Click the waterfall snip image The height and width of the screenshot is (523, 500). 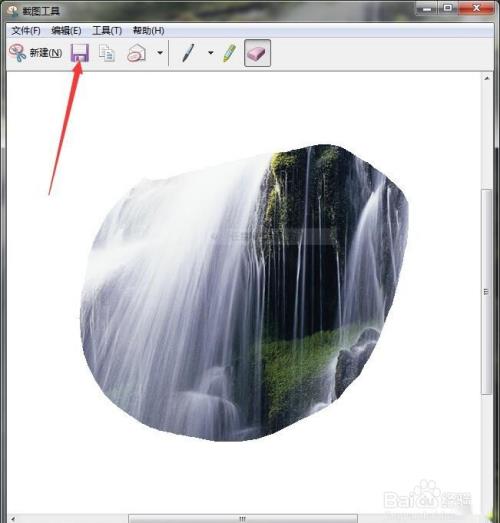244,293
